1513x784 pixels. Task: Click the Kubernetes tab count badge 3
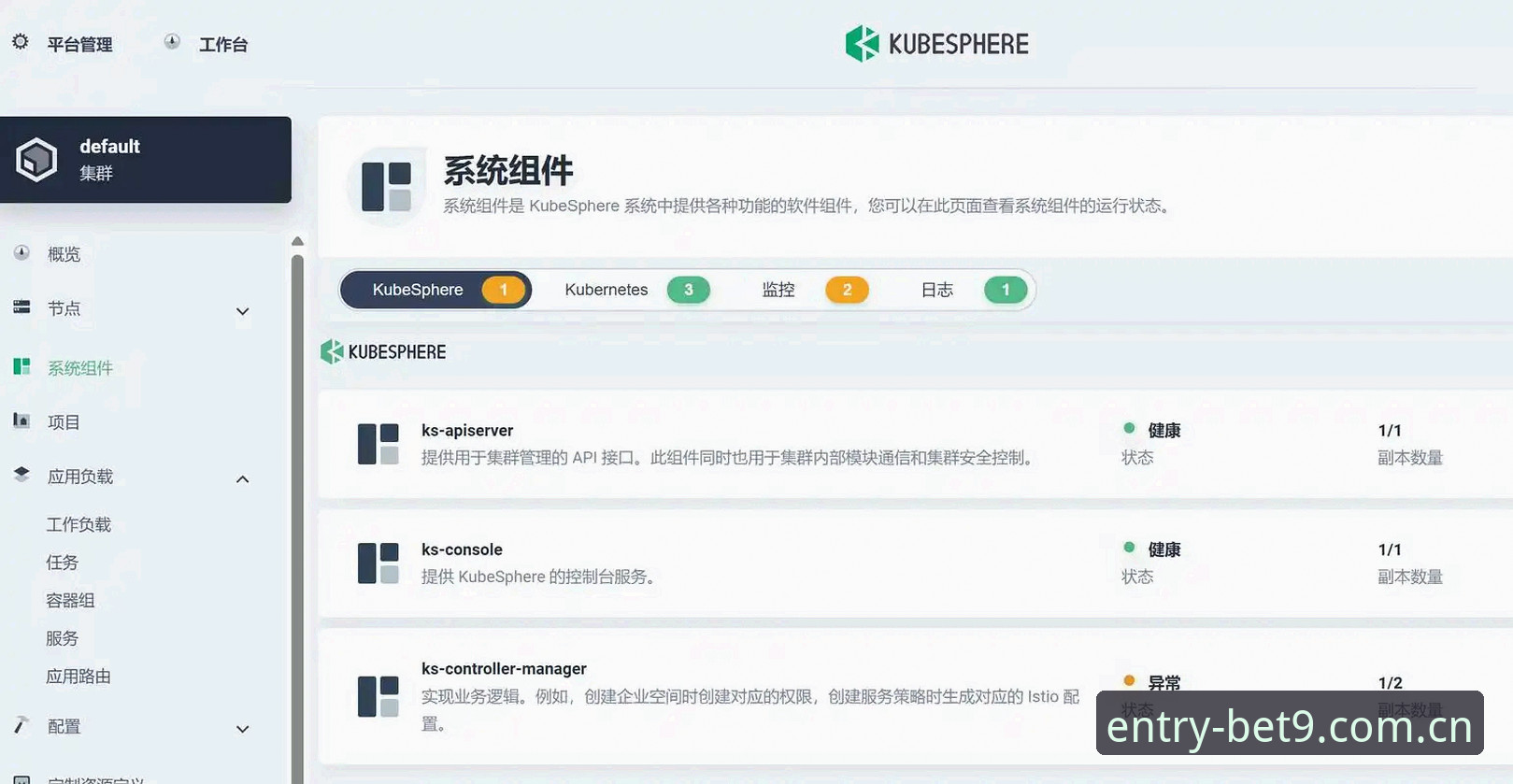pyautogui.click(x=689, y=290)
